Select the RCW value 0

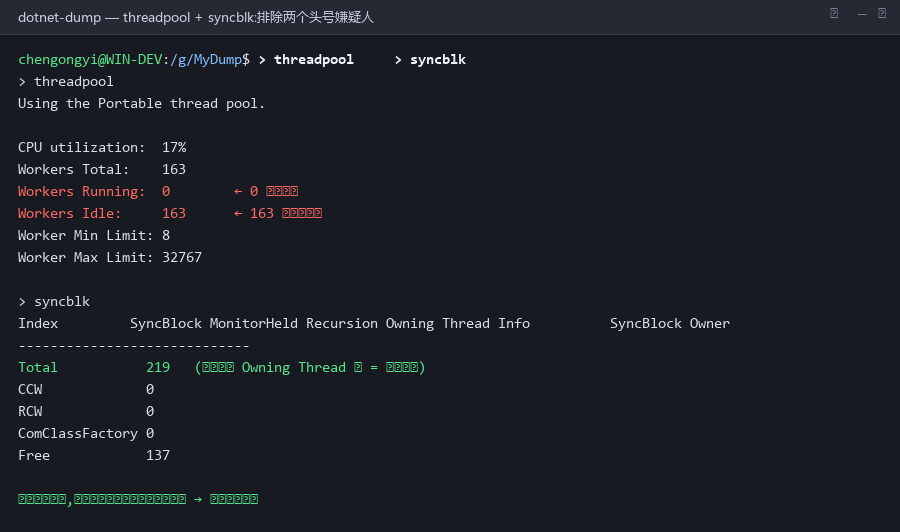point(150,411)
